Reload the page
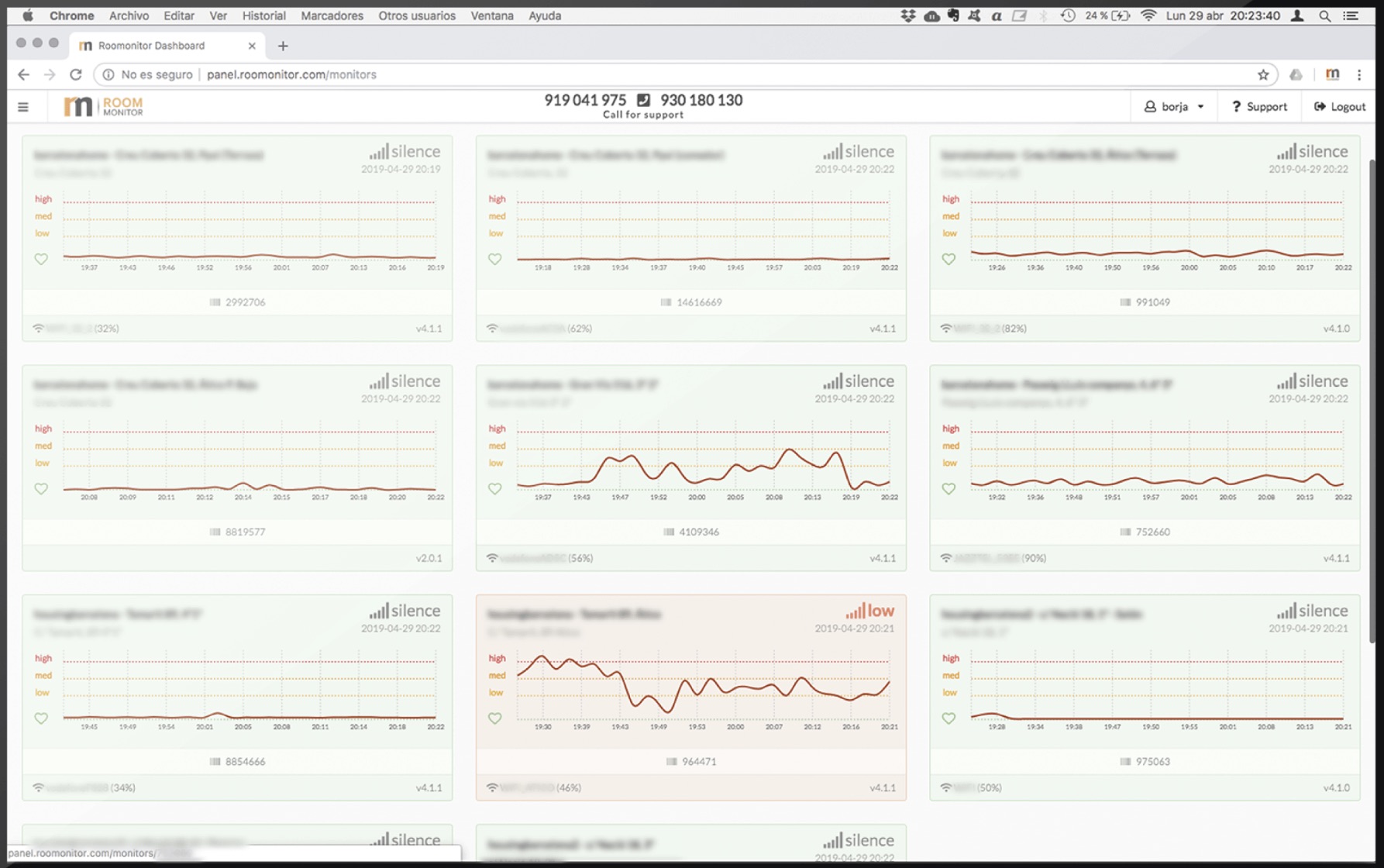Image resolution: width=1384 pixels, height=868 pixels. pyautogui.click(x=75, y=74)
